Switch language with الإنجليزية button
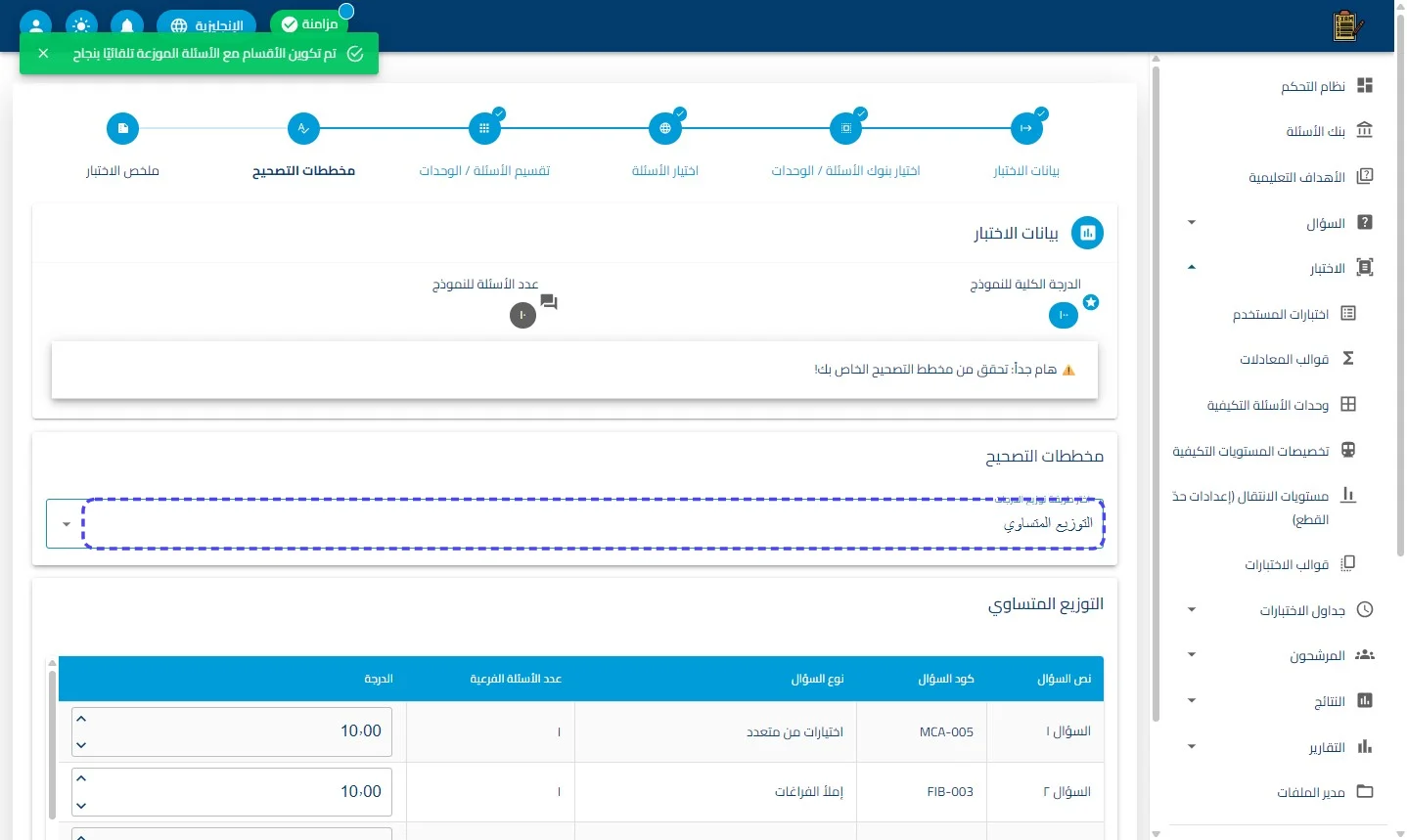 click(x=206, y=24)
